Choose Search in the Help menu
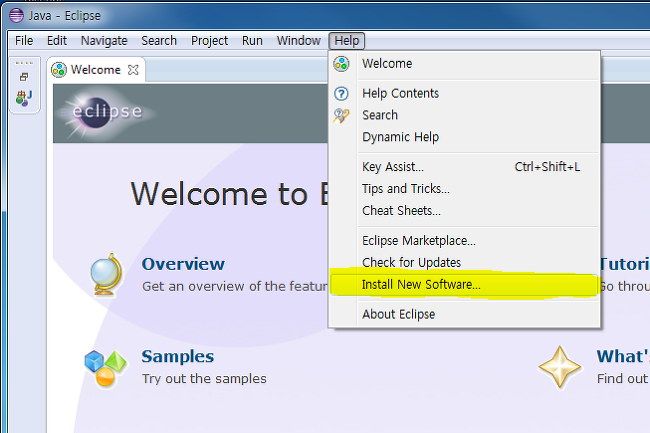 point(464,115)
